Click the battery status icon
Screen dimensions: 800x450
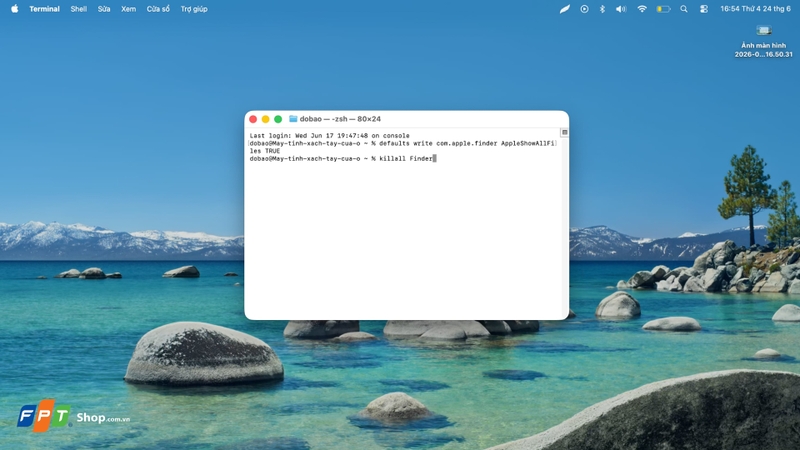[663, 9]
